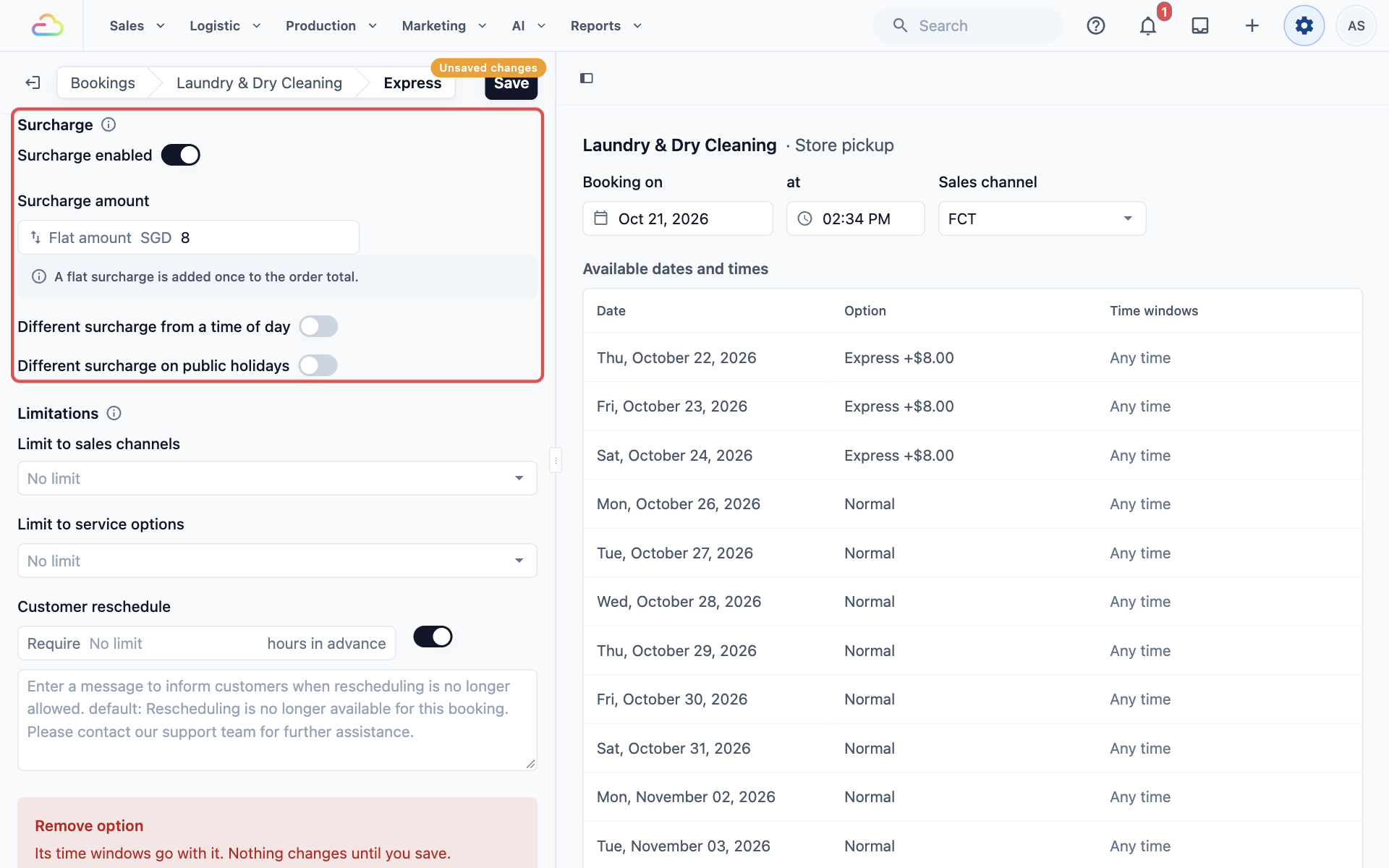Expand the Logistic menu
Screen dimensions: 1389x868
coord(225,25)
